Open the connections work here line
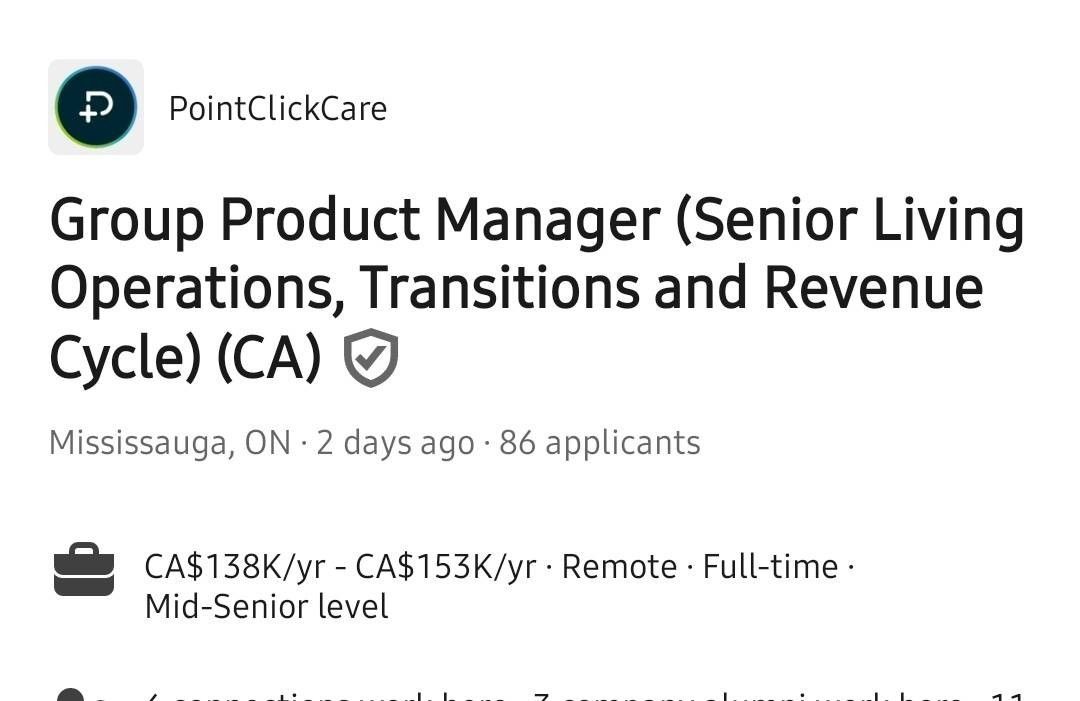 coord(327,695)
